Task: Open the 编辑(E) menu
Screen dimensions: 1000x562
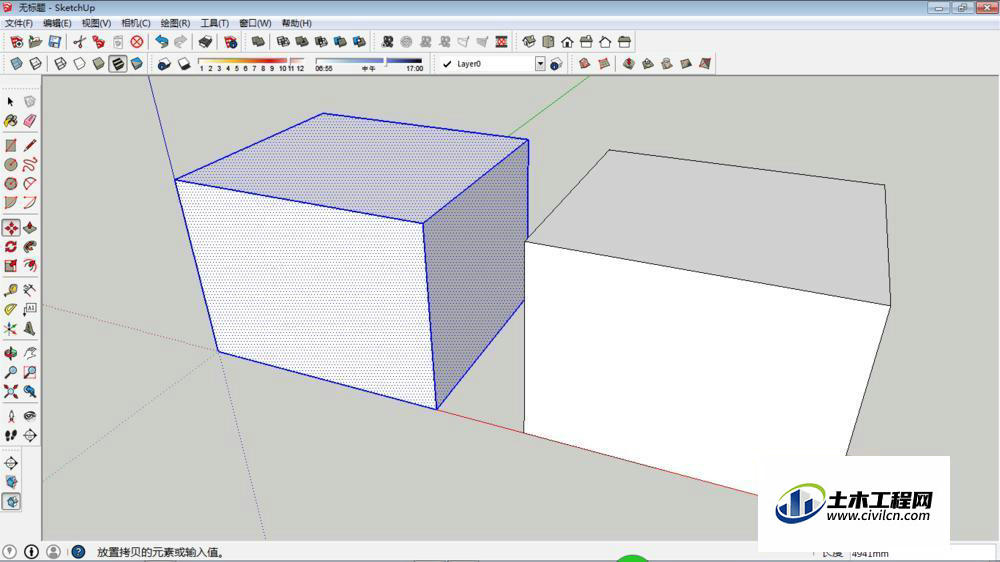Action: click(x=57, y=23)
